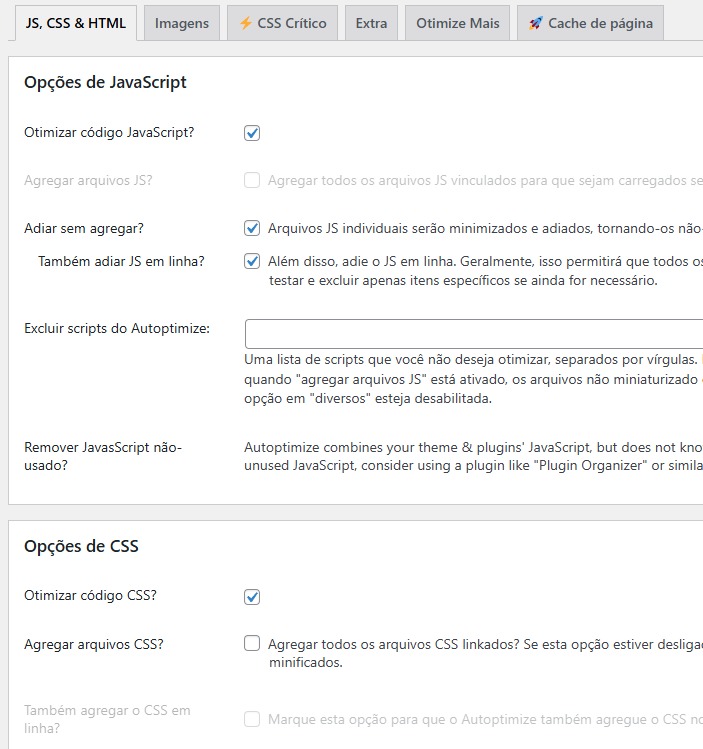Click the Também adiar JS em linha? label

point(121,261)
